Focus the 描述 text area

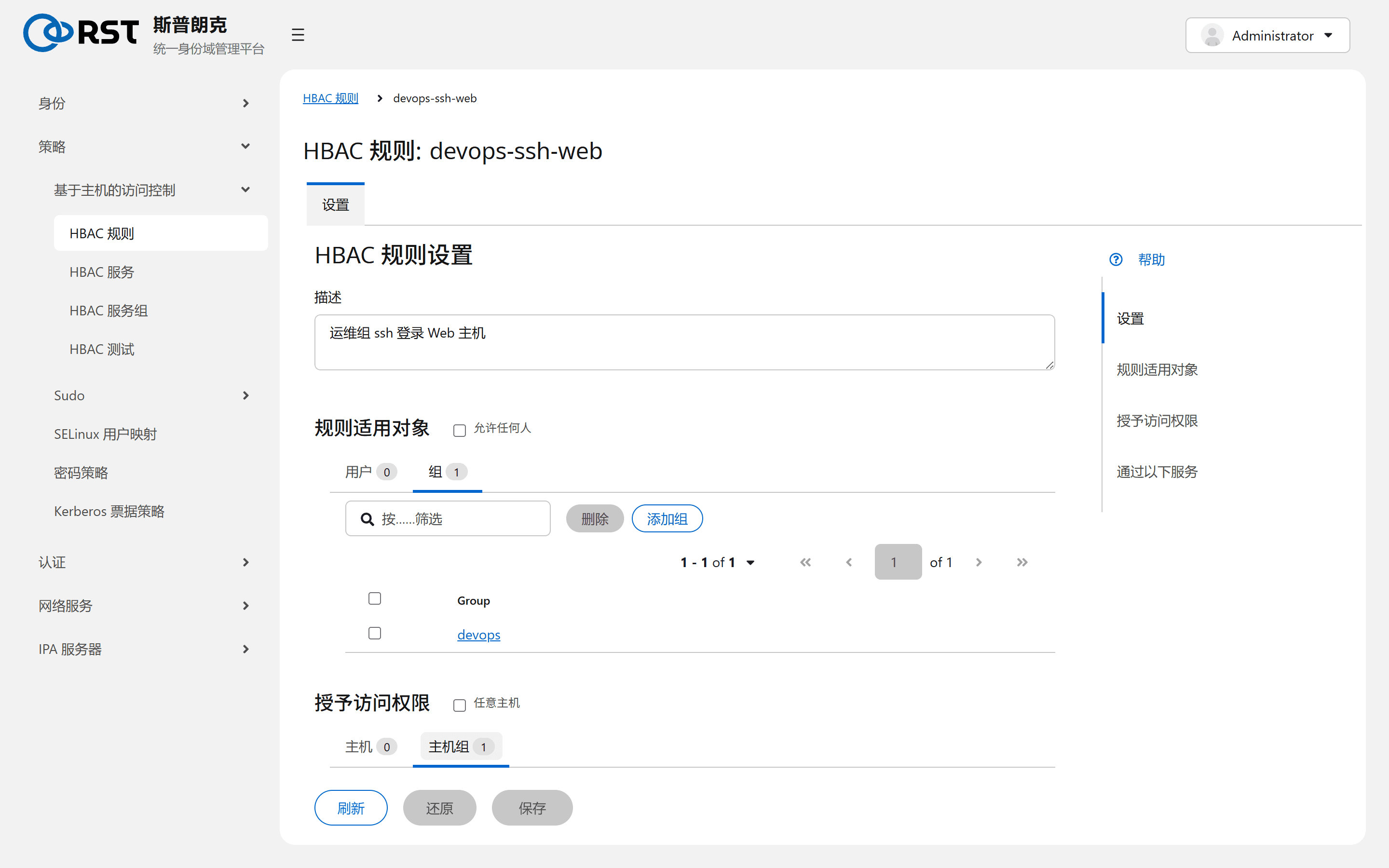(684, 342)
